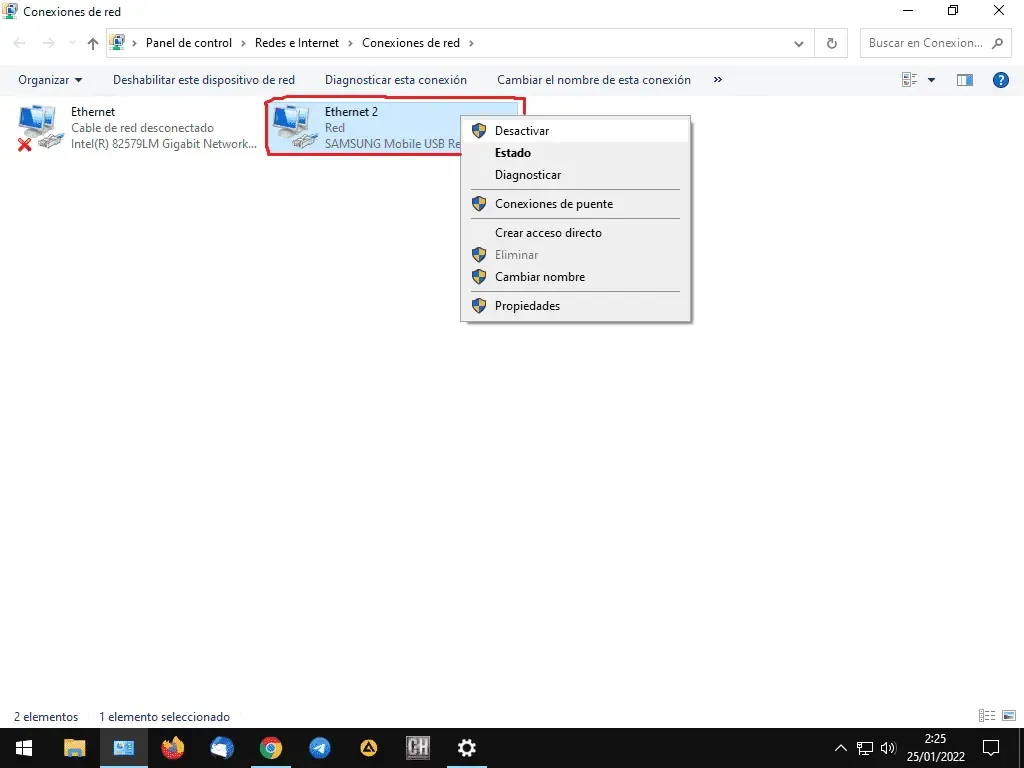The image size is (1024, 768).
Task: Open the yellow triangle app in the taskbar
Action: [368, 748]
